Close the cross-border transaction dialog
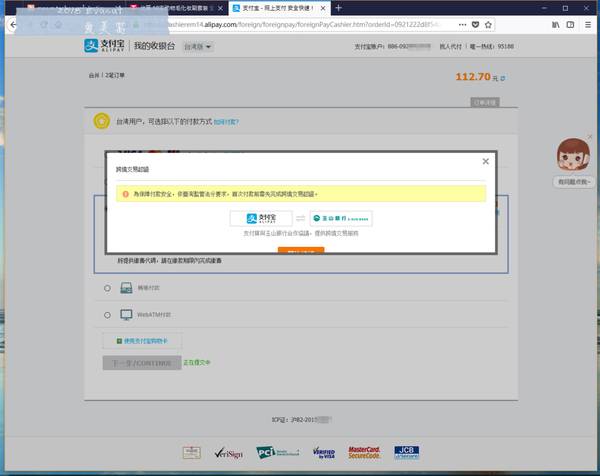The height and width of the screenshot is (476, 600). click(486, 161)
